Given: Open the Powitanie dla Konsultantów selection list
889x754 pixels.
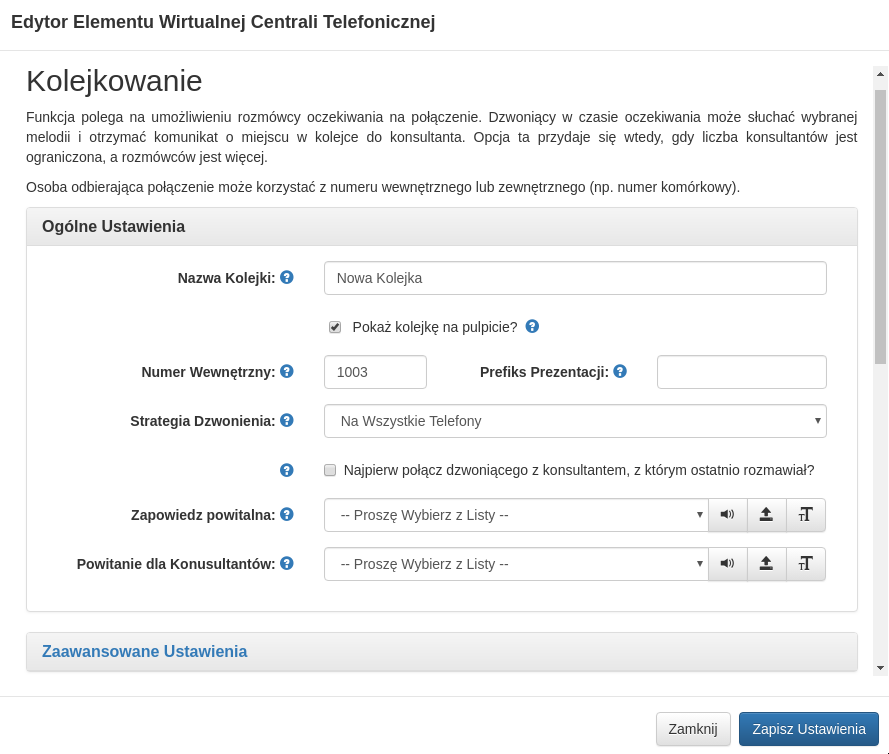Looking at the screenshot, I should click(515, 564).
